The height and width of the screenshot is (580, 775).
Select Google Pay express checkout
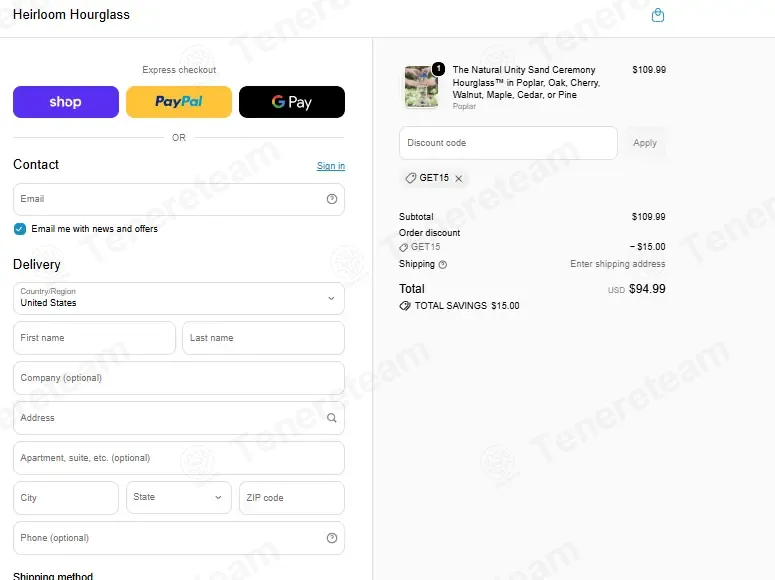(x=292, y=102)
